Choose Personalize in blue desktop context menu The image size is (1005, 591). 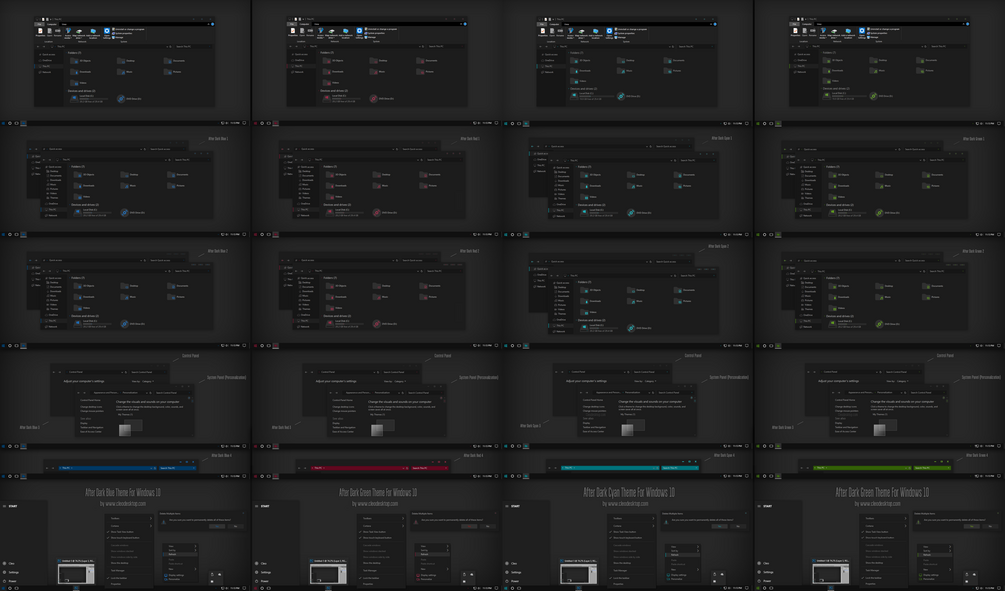(x=180, y=579)
